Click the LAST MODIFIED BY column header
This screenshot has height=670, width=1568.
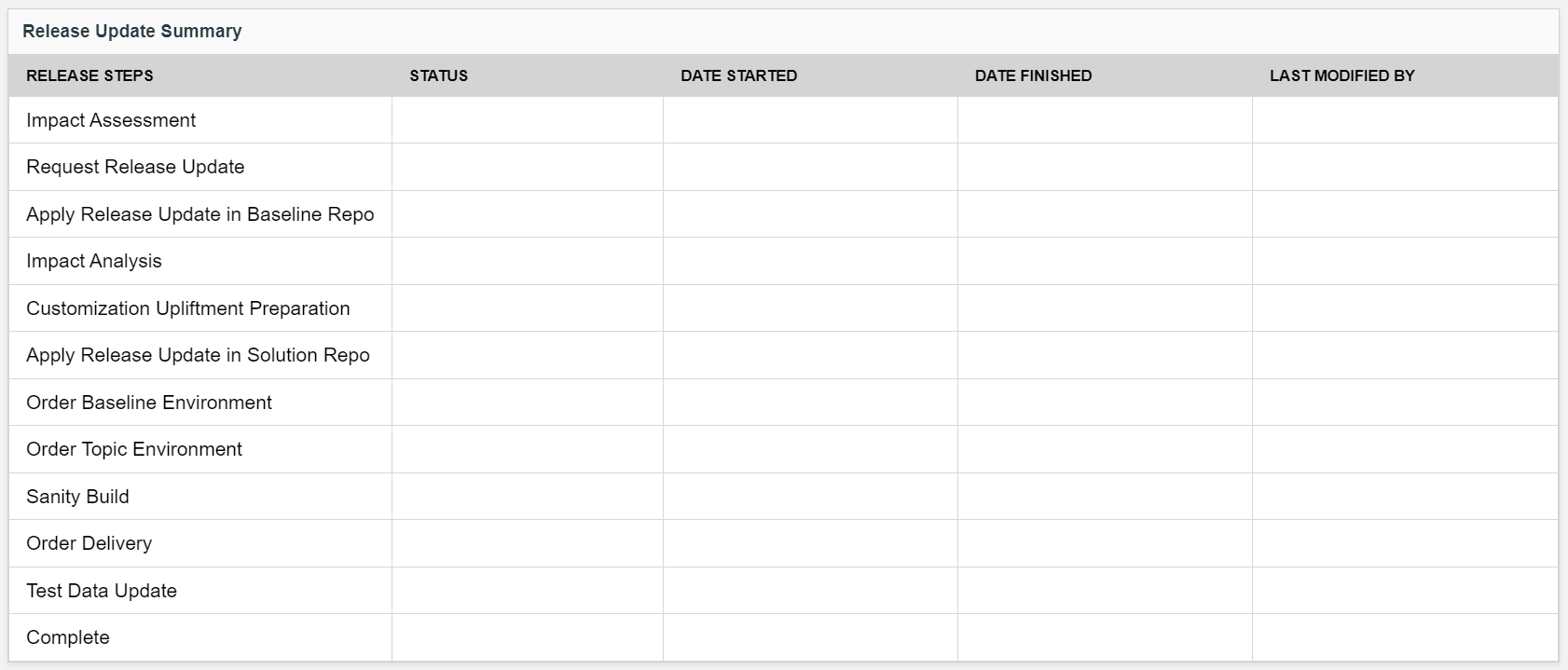1341,75
